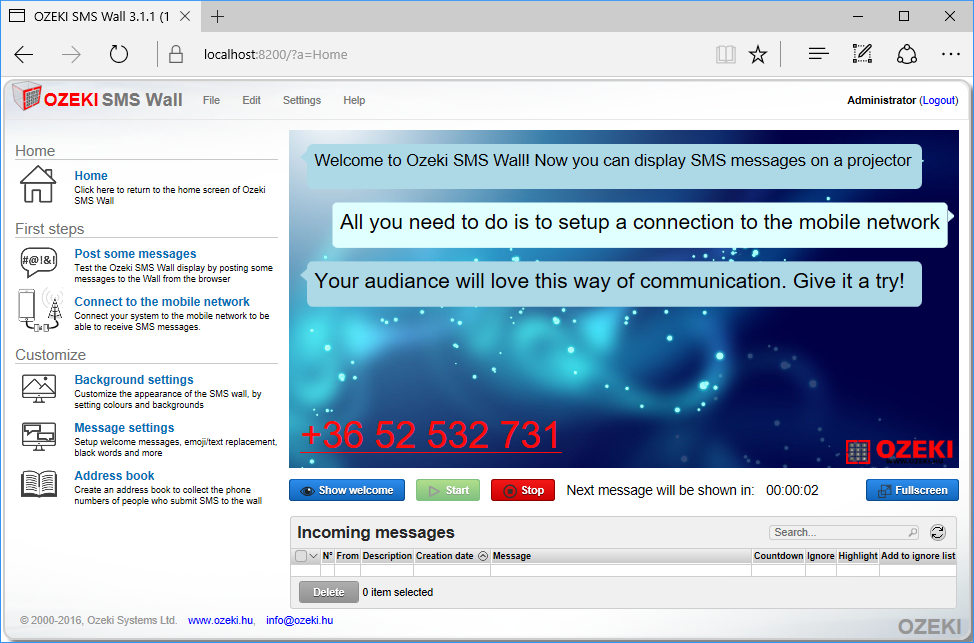Click the green Start button

tap(448, 490)
